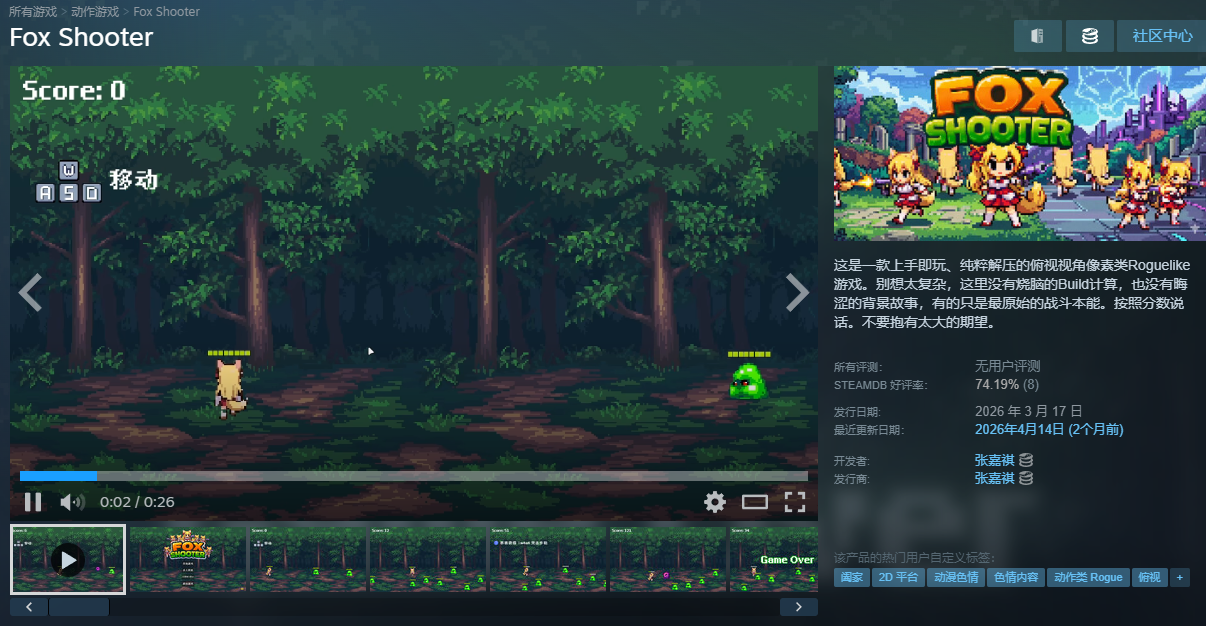Select the Fox Shooter title screen thumbnail
Image resolution: width=1206 pixels, height=626 pixels.
point(187,559)
